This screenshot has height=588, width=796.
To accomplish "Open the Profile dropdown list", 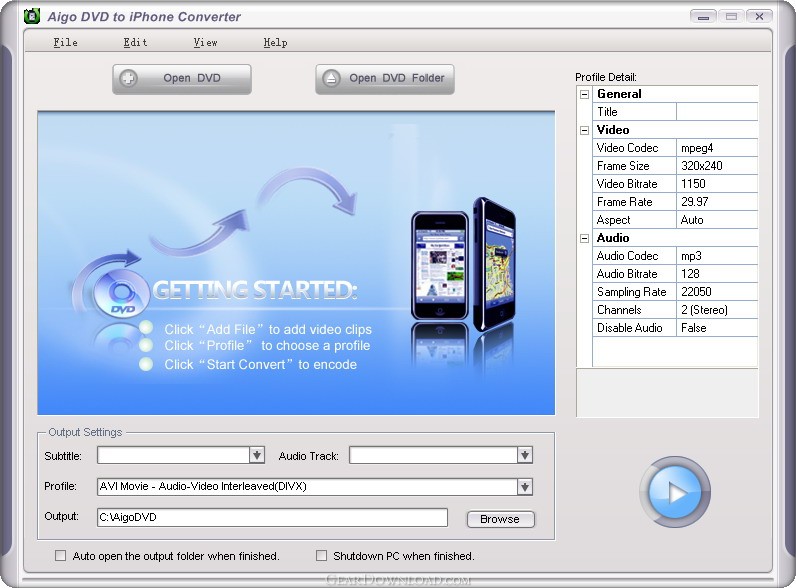I will pyautogui.click(x=525, y=487).
